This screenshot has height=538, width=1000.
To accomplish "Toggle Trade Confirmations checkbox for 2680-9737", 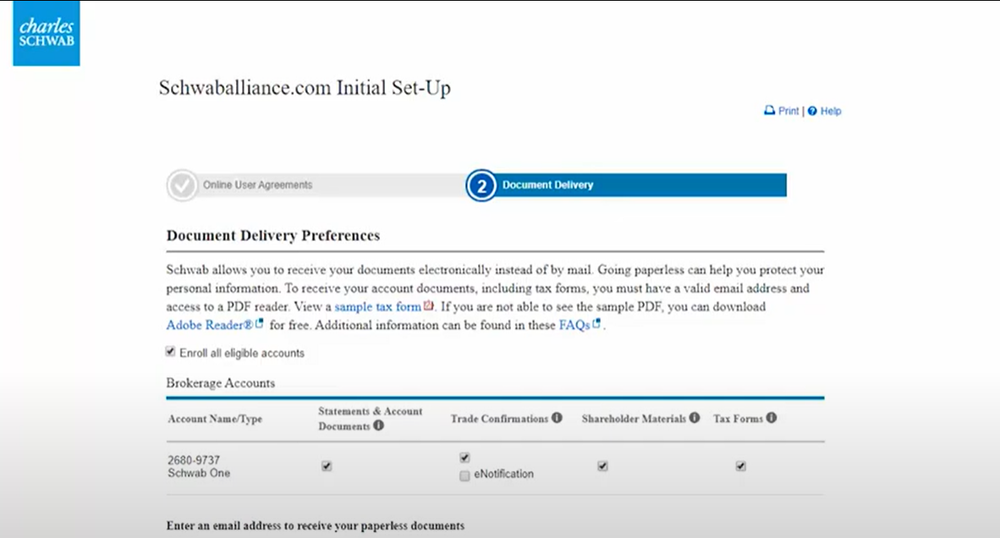I will 464,458.
